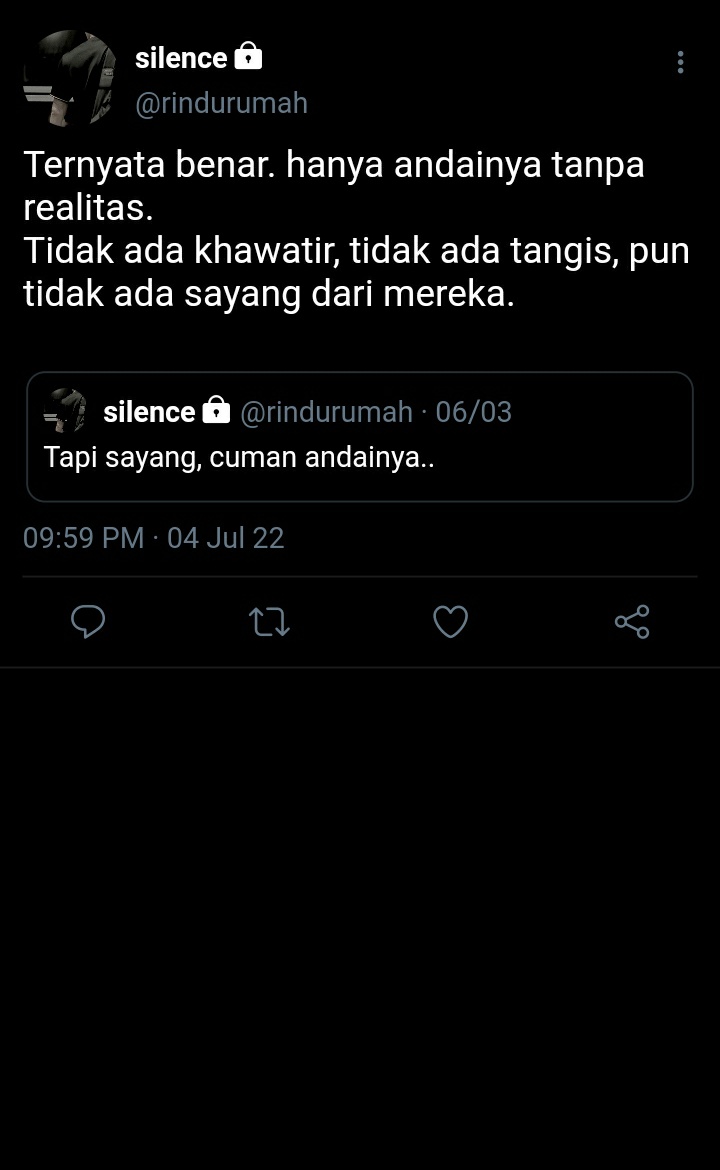This screenshot has height=1170, width=720.
Task: Open the three-dot tweet options menu
Action: pos(680,62)
